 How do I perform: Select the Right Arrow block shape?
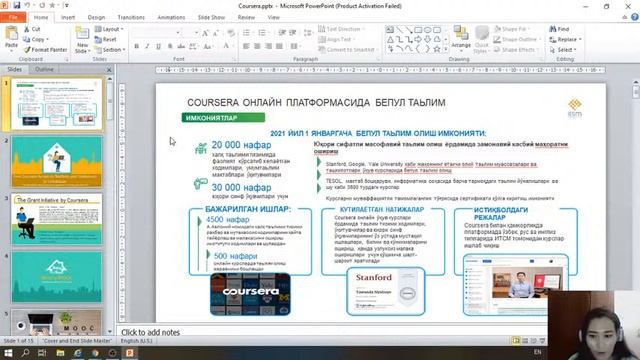coord(418,40)
